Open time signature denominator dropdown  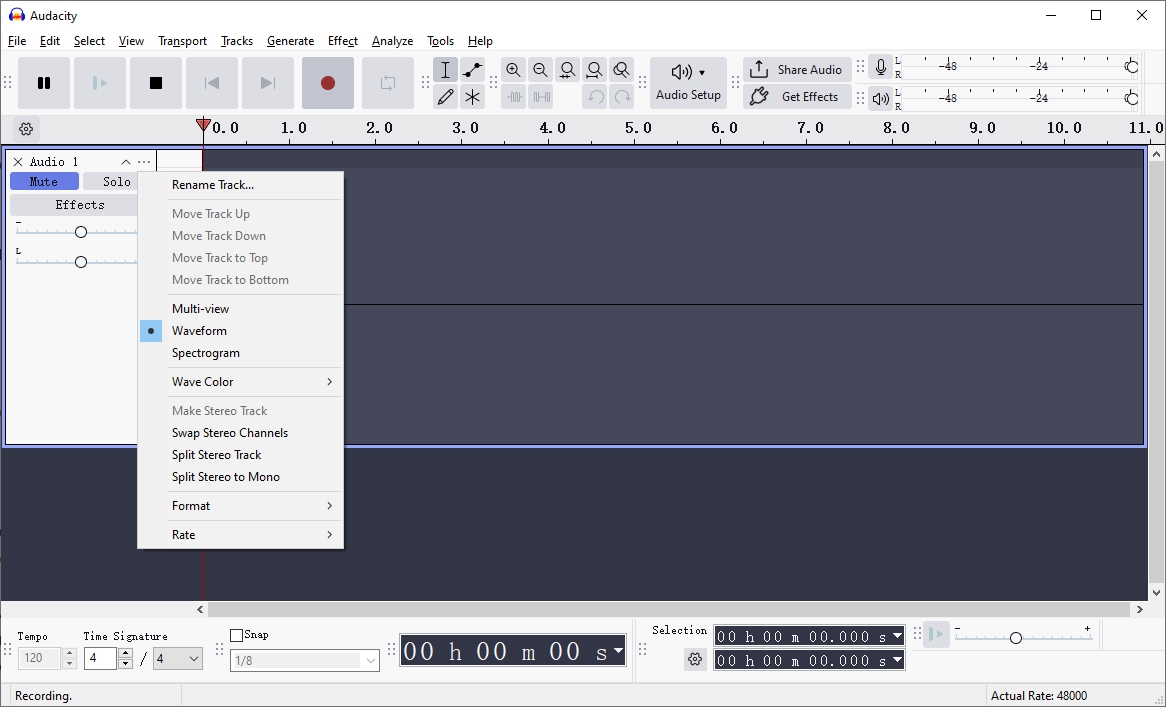pos(178,659)
